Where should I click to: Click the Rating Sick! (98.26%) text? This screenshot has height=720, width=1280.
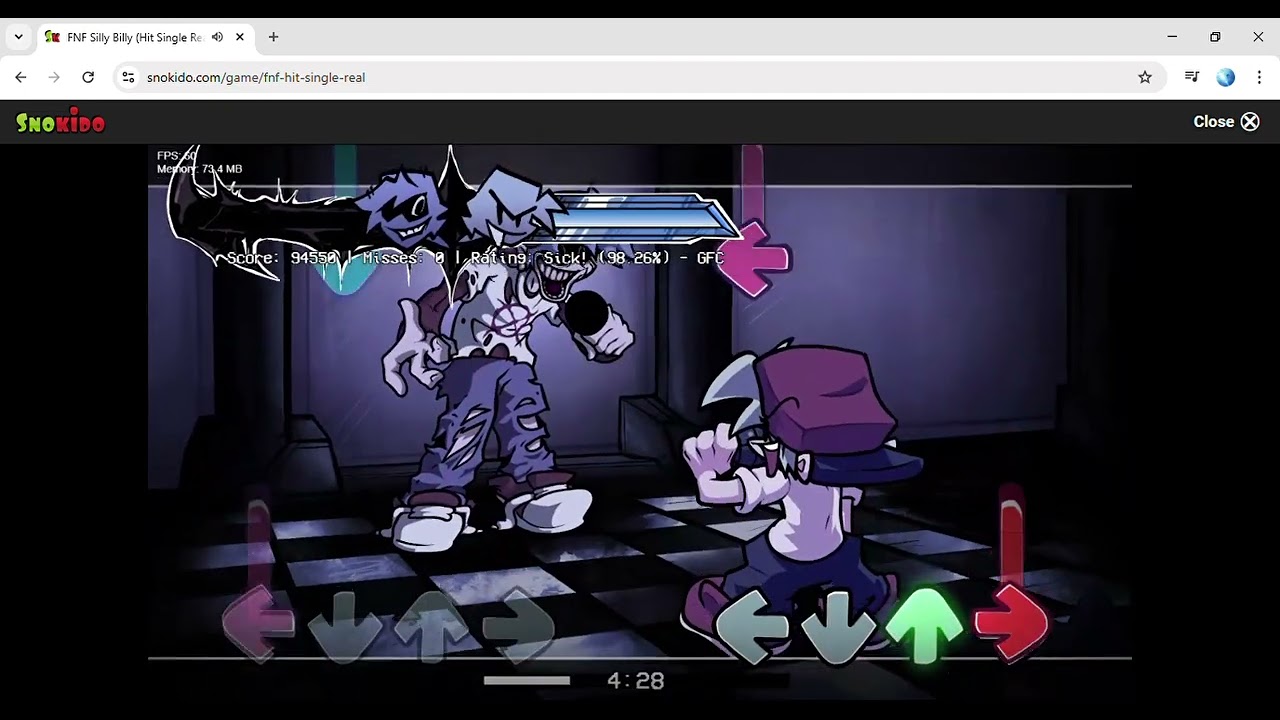point(568,258)
